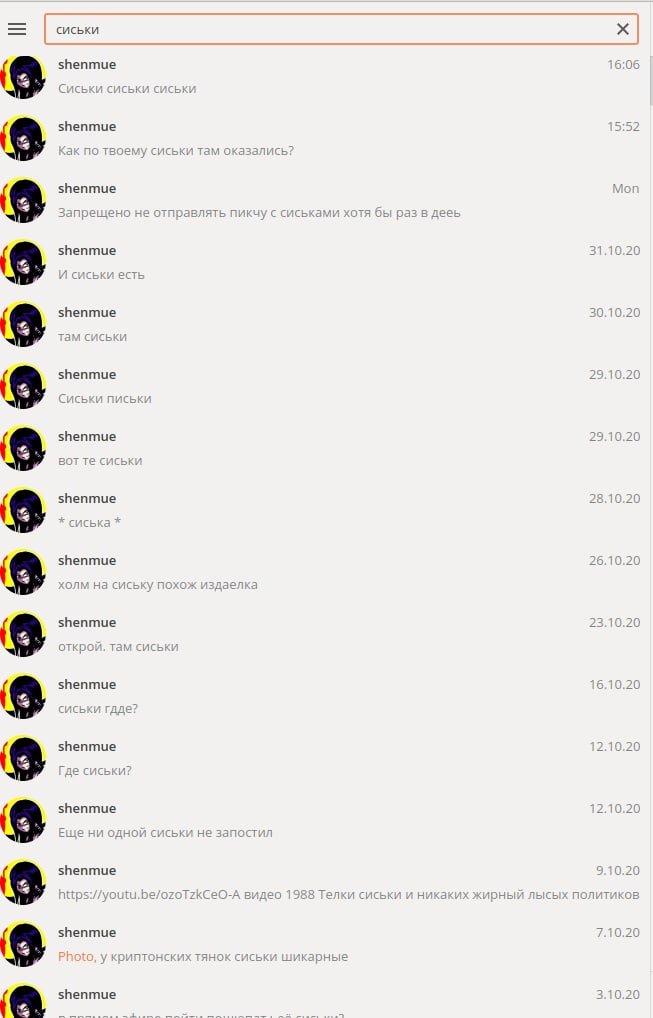Open the message dated 26.10.20
The width and height of the screenshot is (653, 1018).
[326, 573]
